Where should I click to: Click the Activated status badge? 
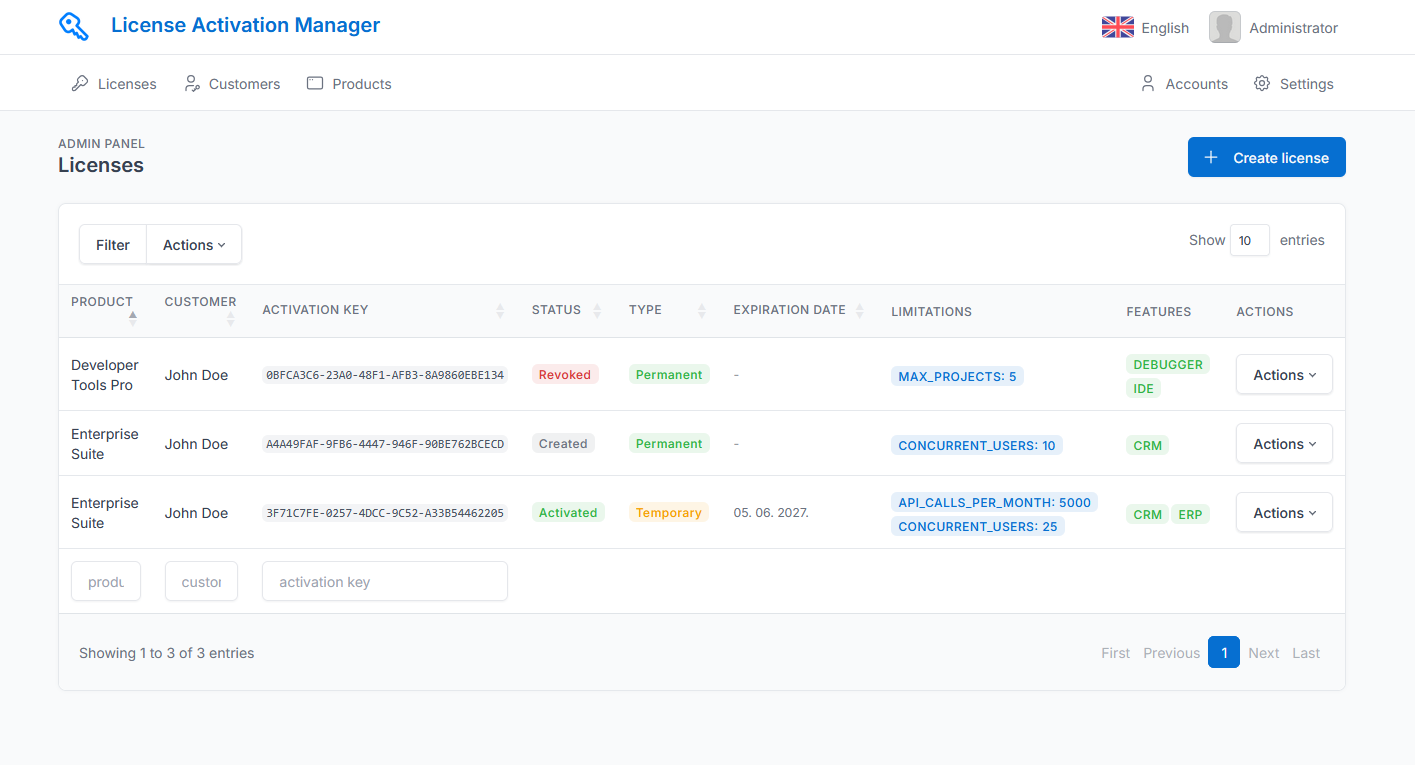(568, 513)
